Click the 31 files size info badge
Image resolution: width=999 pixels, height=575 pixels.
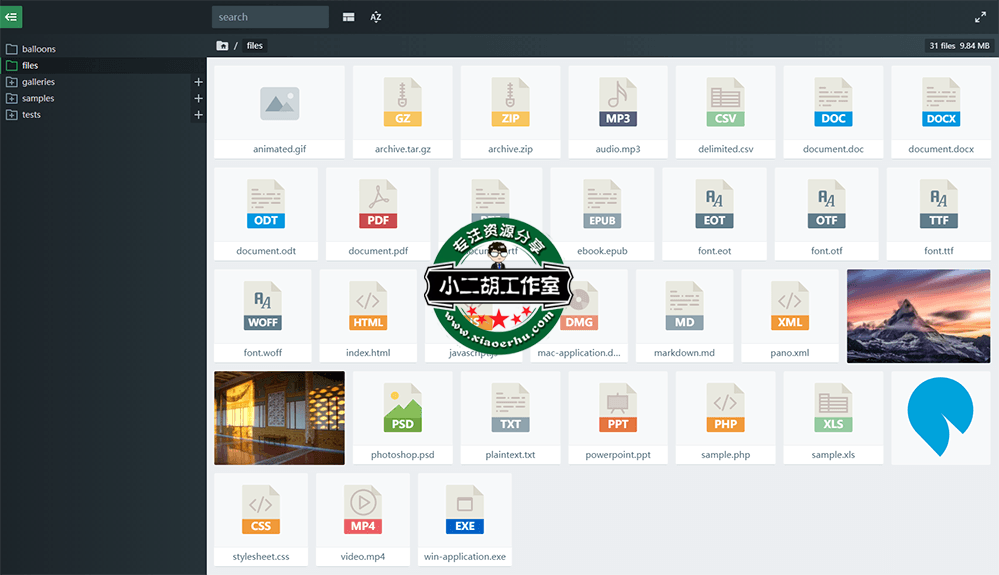tap(959, 46)
